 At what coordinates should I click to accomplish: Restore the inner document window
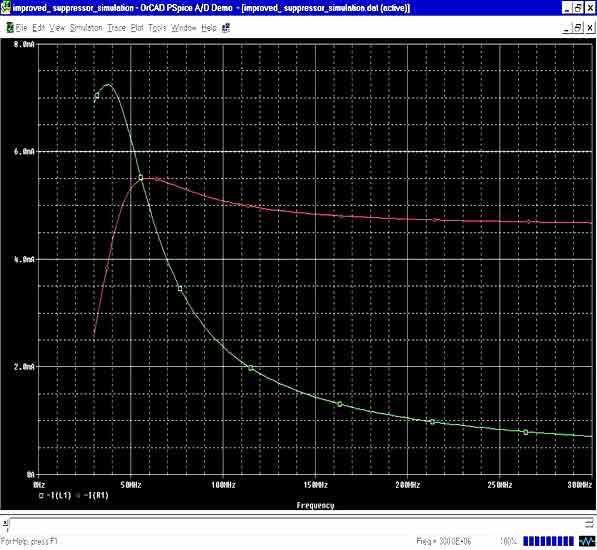coord(578,28)
